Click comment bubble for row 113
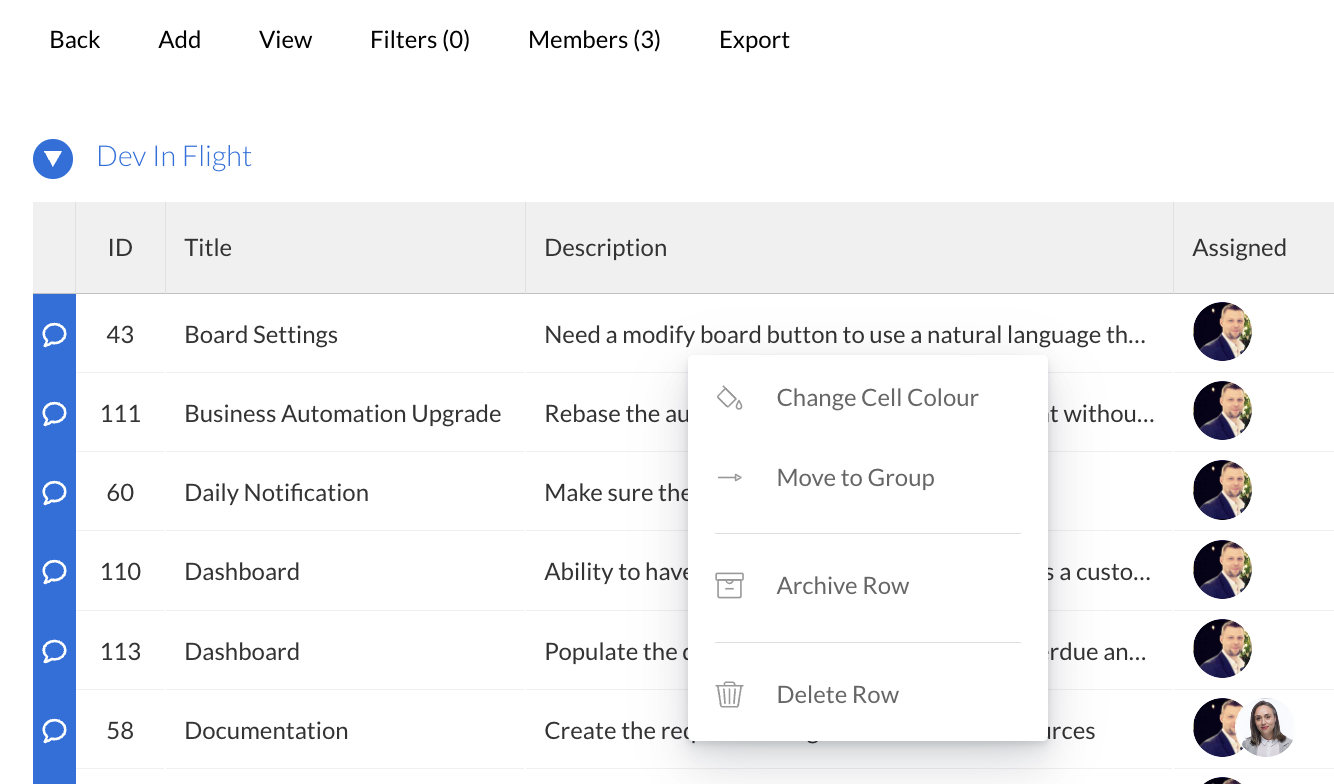 coord(54,651)
